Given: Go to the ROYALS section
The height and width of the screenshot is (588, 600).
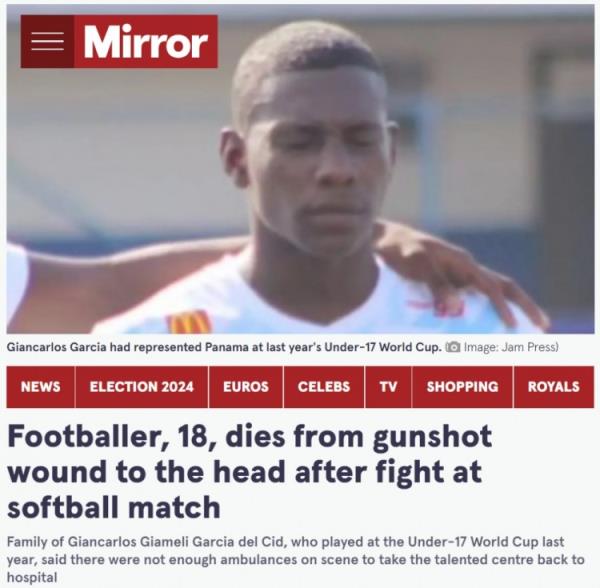Looking at the screenshot, I should (x=554, y=387).
